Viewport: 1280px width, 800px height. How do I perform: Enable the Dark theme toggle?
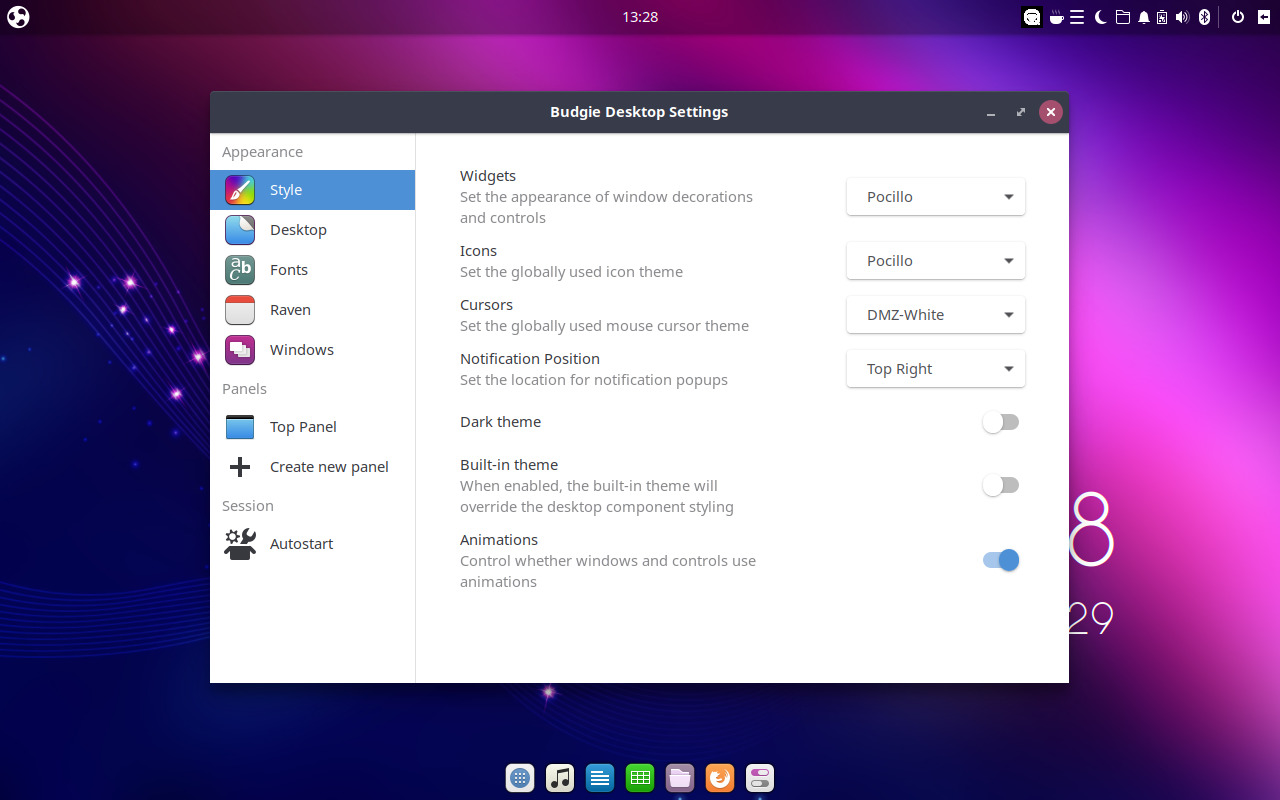pyautogui.click(x=1000, y=422)
